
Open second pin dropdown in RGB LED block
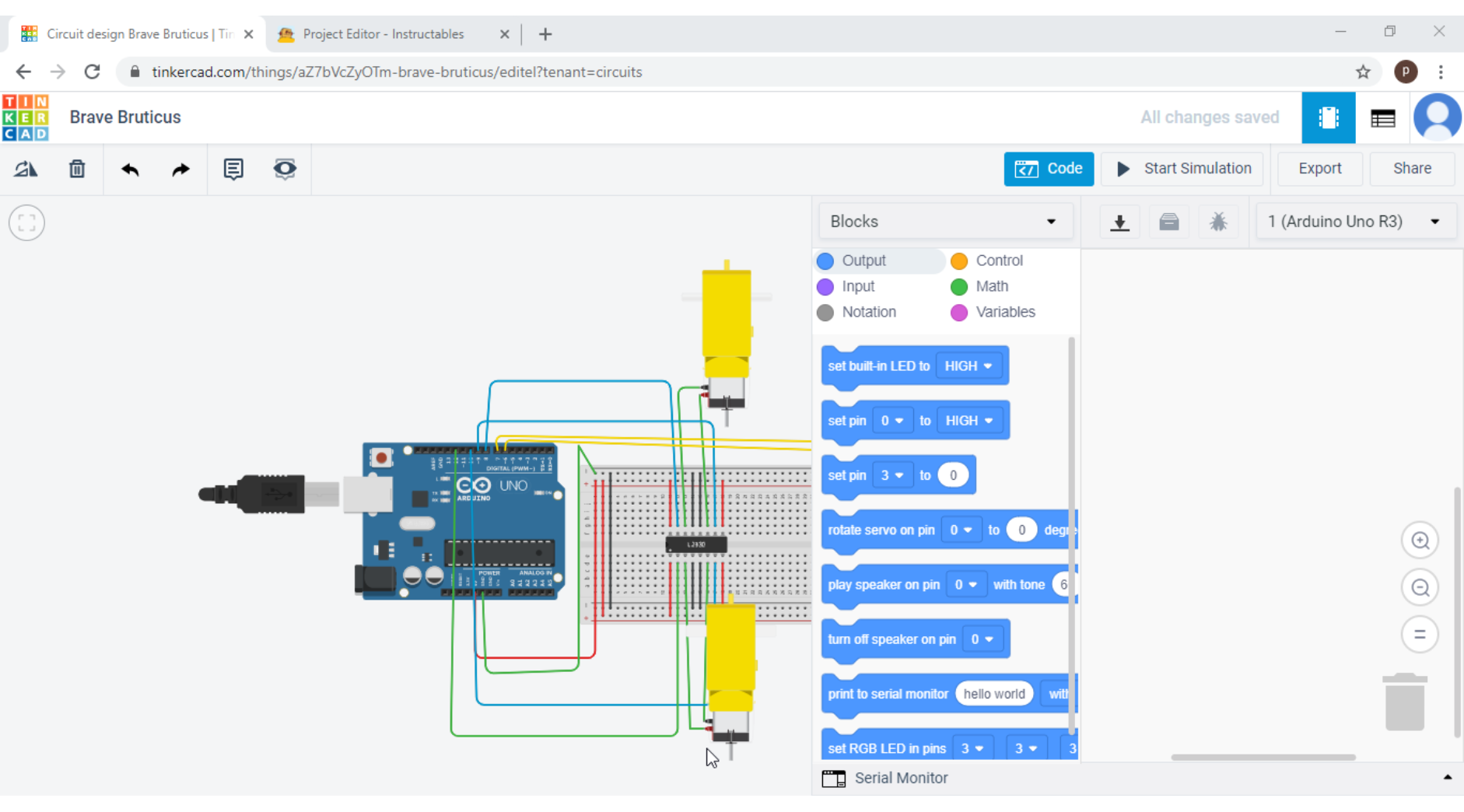coord(1026,748)
